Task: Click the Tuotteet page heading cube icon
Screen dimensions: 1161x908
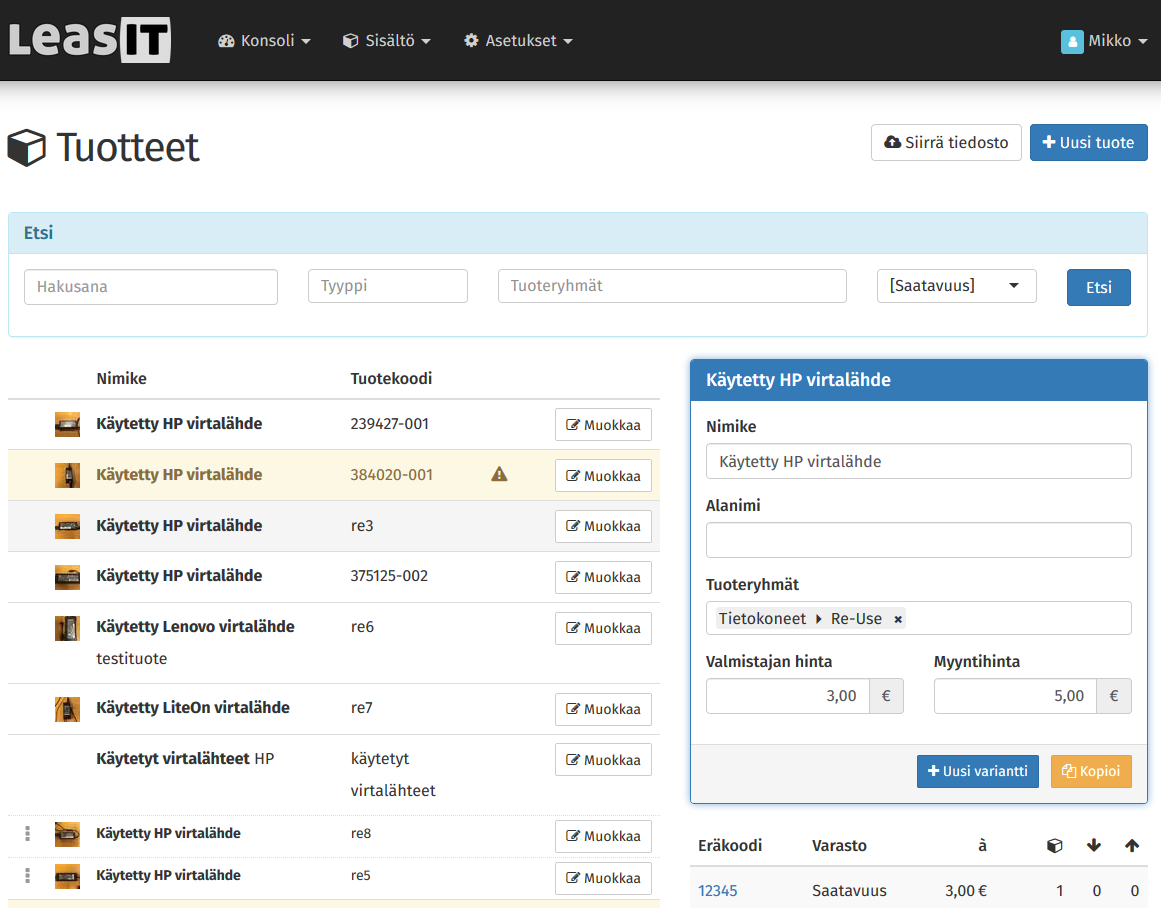Action: point(27,147)
